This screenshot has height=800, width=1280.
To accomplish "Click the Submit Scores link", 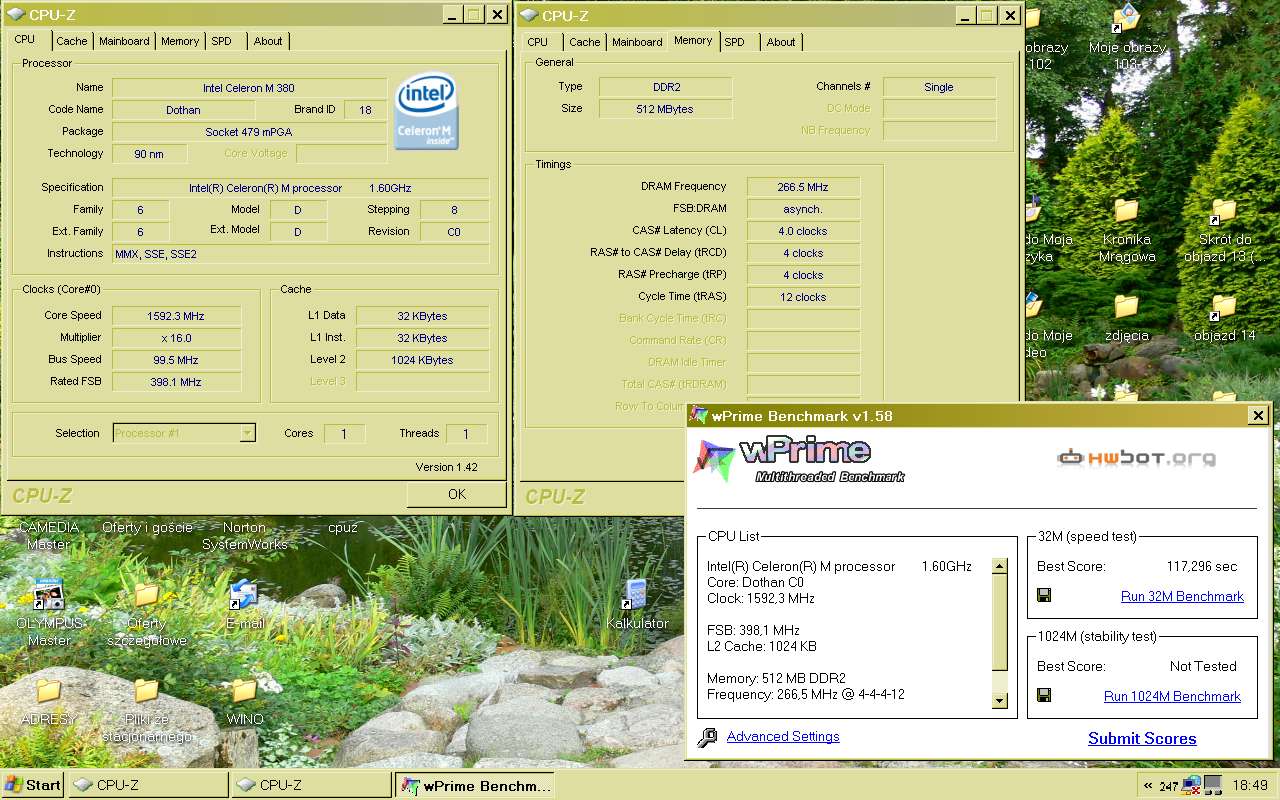I will click(1142, 738).
